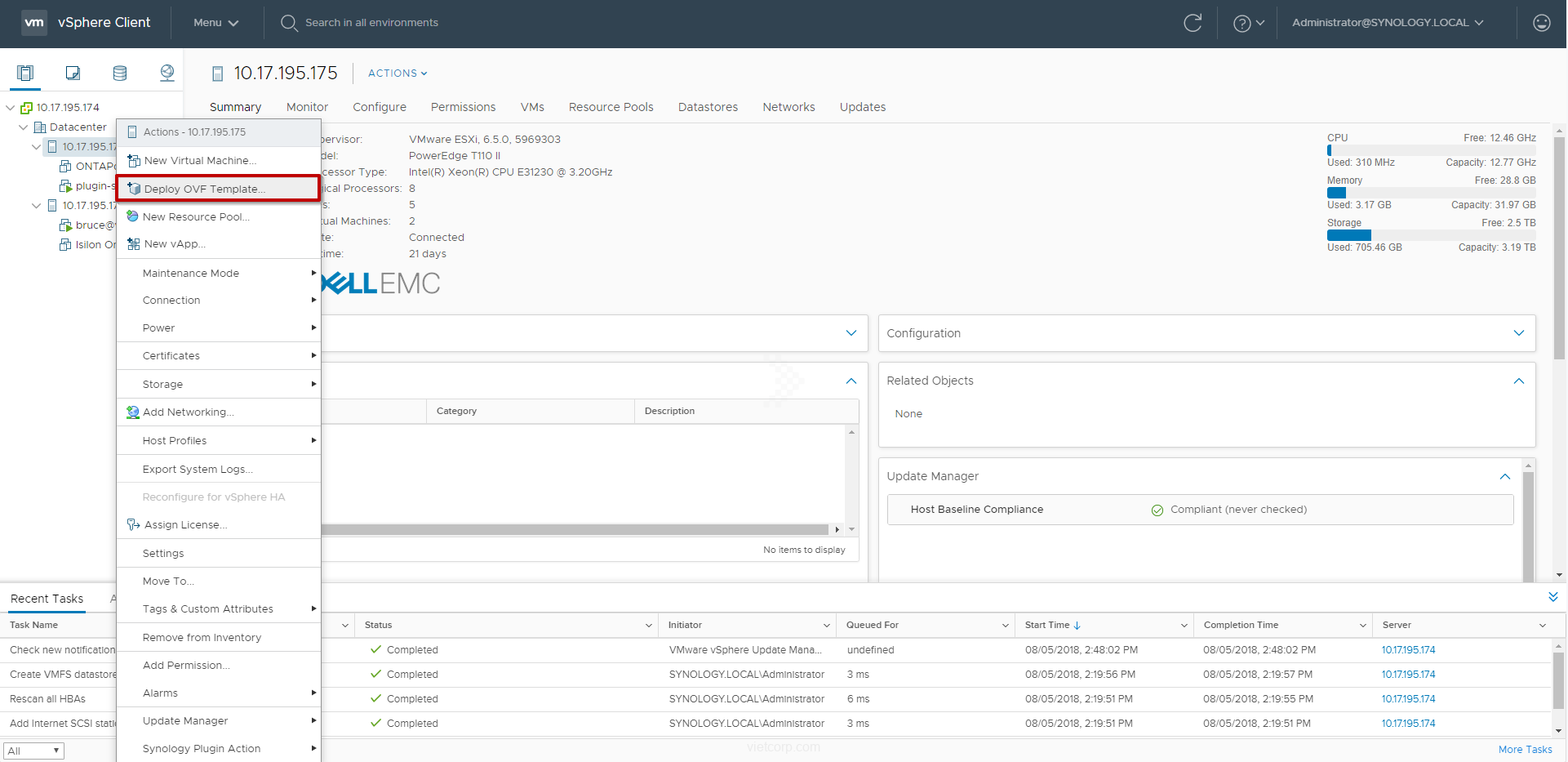This screenshot has height=762, width=1568.
Task: Select Deploy OVF Template from context menu
Action: (204, 189)
